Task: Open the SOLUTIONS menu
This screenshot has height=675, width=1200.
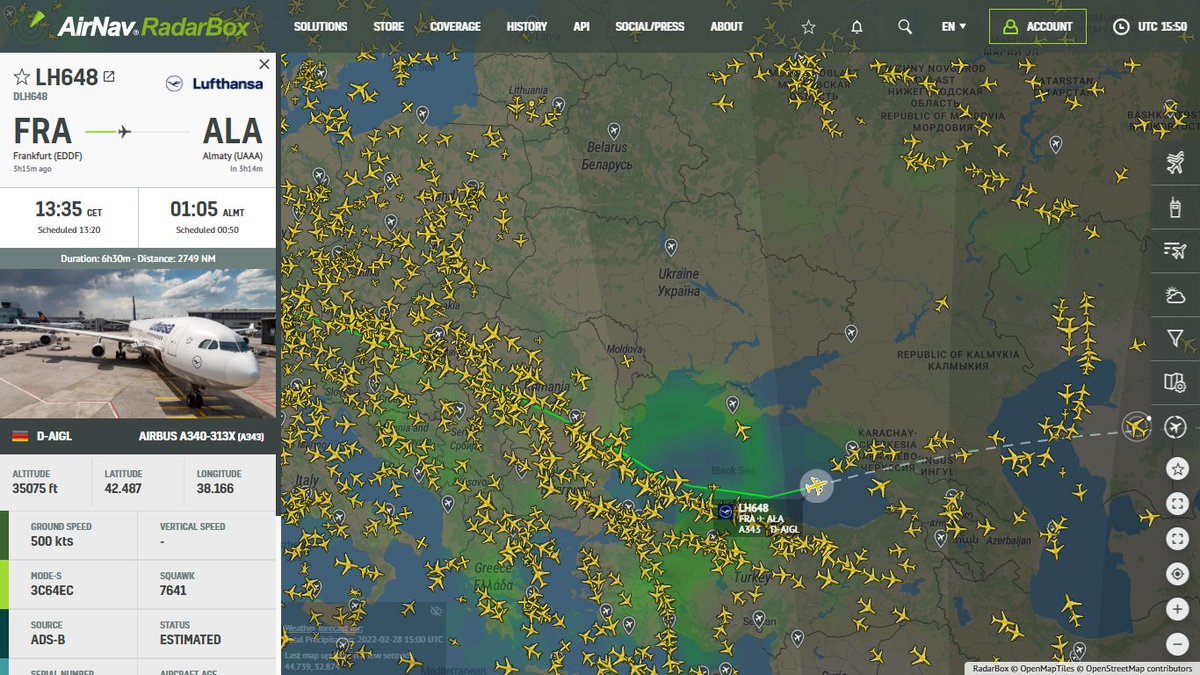Action: [321, 27]
